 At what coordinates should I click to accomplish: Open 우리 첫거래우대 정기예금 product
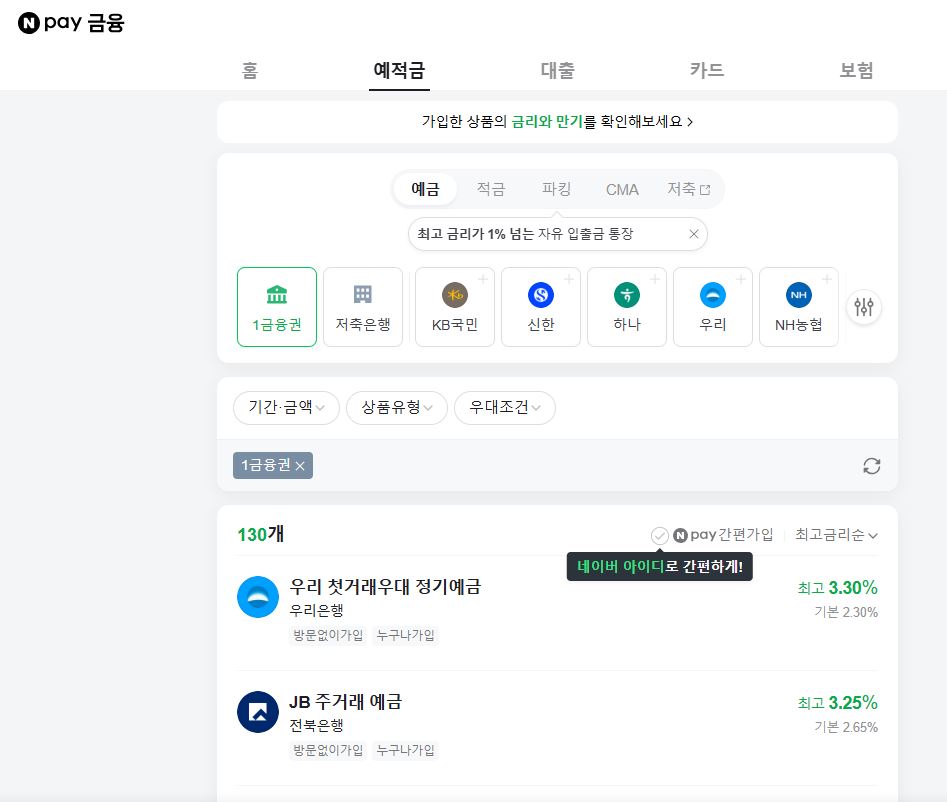(x=385, y=586)
